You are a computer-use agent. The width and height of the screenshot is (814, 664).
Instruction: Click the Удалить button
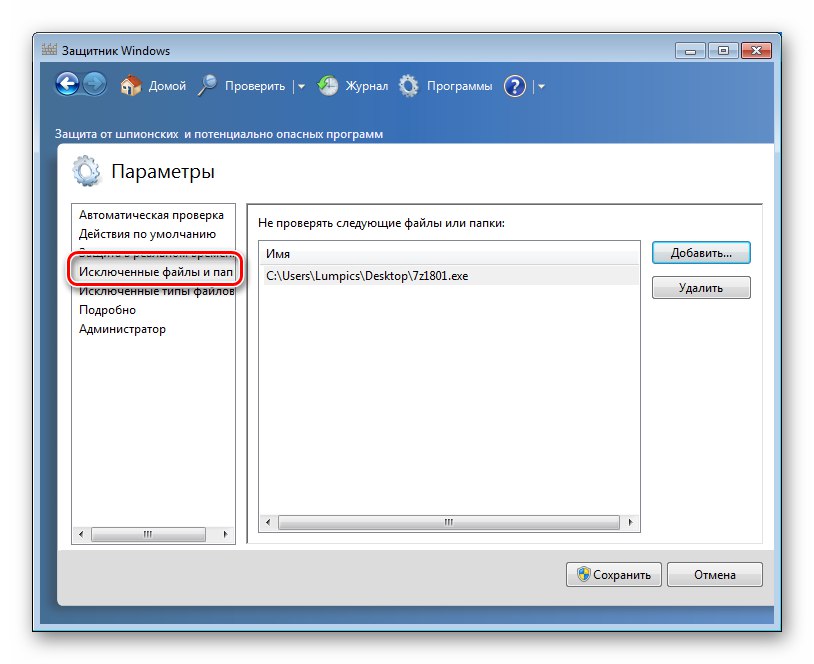click(701, 288)
